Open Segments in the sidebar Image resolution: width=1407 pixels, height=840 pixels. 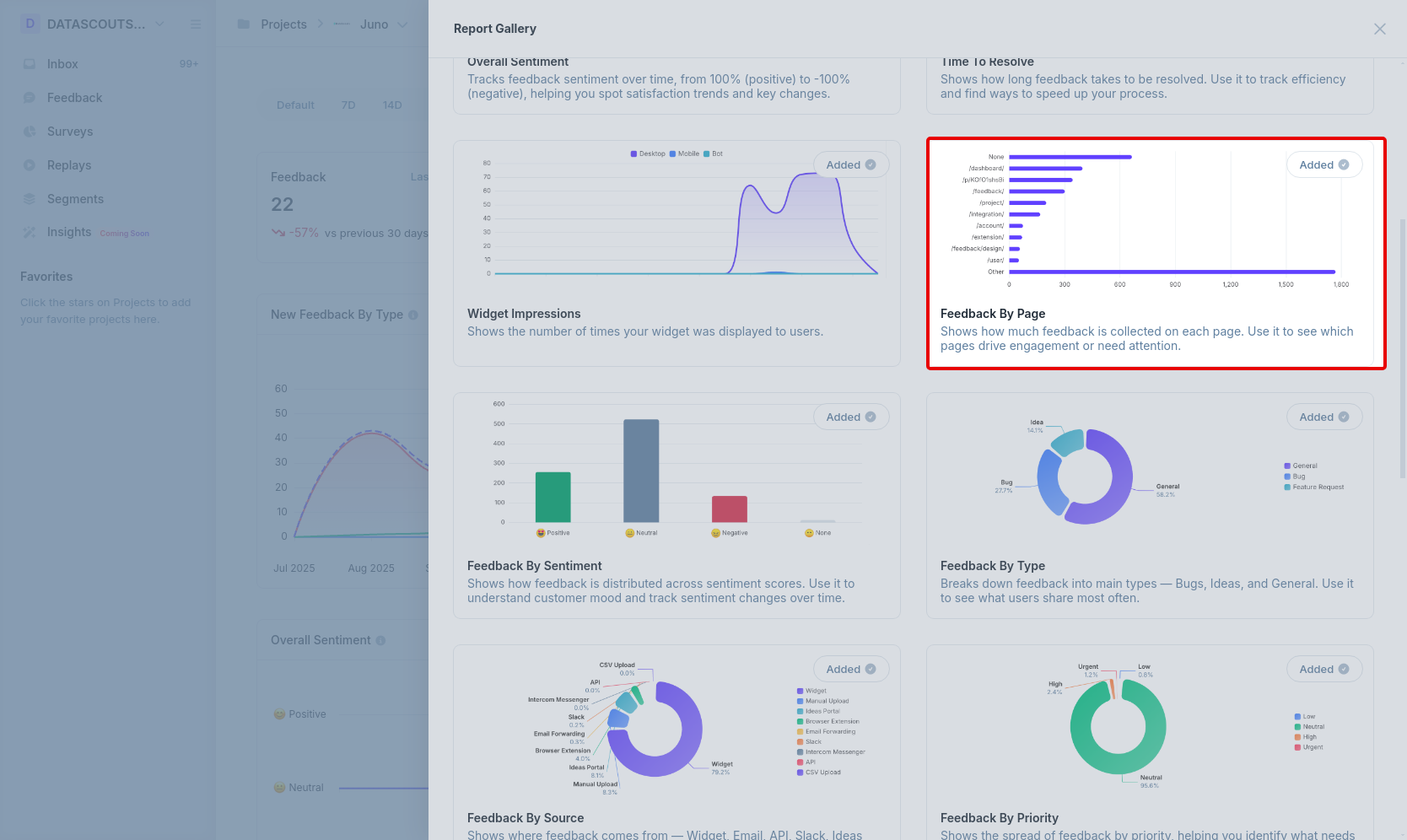point(110,199)
